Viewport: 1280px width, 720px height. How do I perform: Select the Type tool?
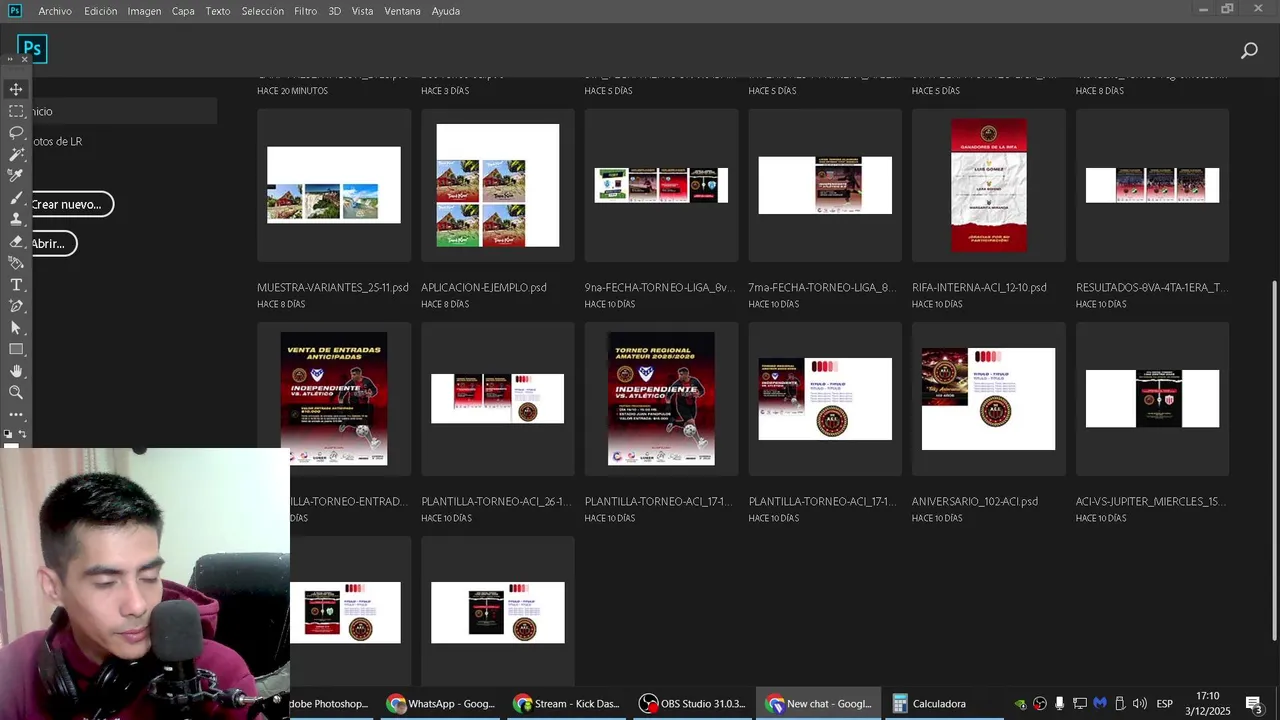tap(16, 285)
